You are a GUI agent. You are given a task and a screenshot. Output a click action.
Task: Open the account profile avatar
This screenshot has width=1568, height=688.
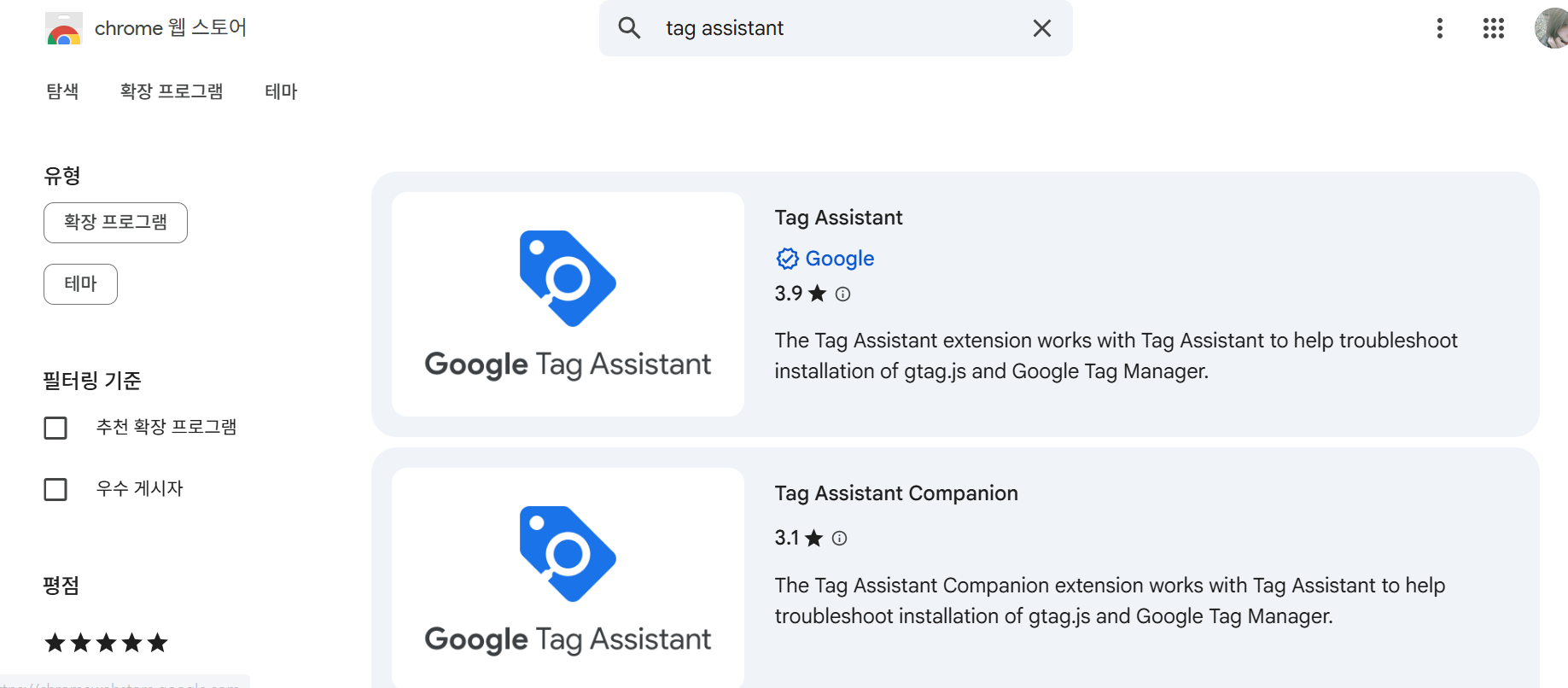click(x=1552, y=28)
